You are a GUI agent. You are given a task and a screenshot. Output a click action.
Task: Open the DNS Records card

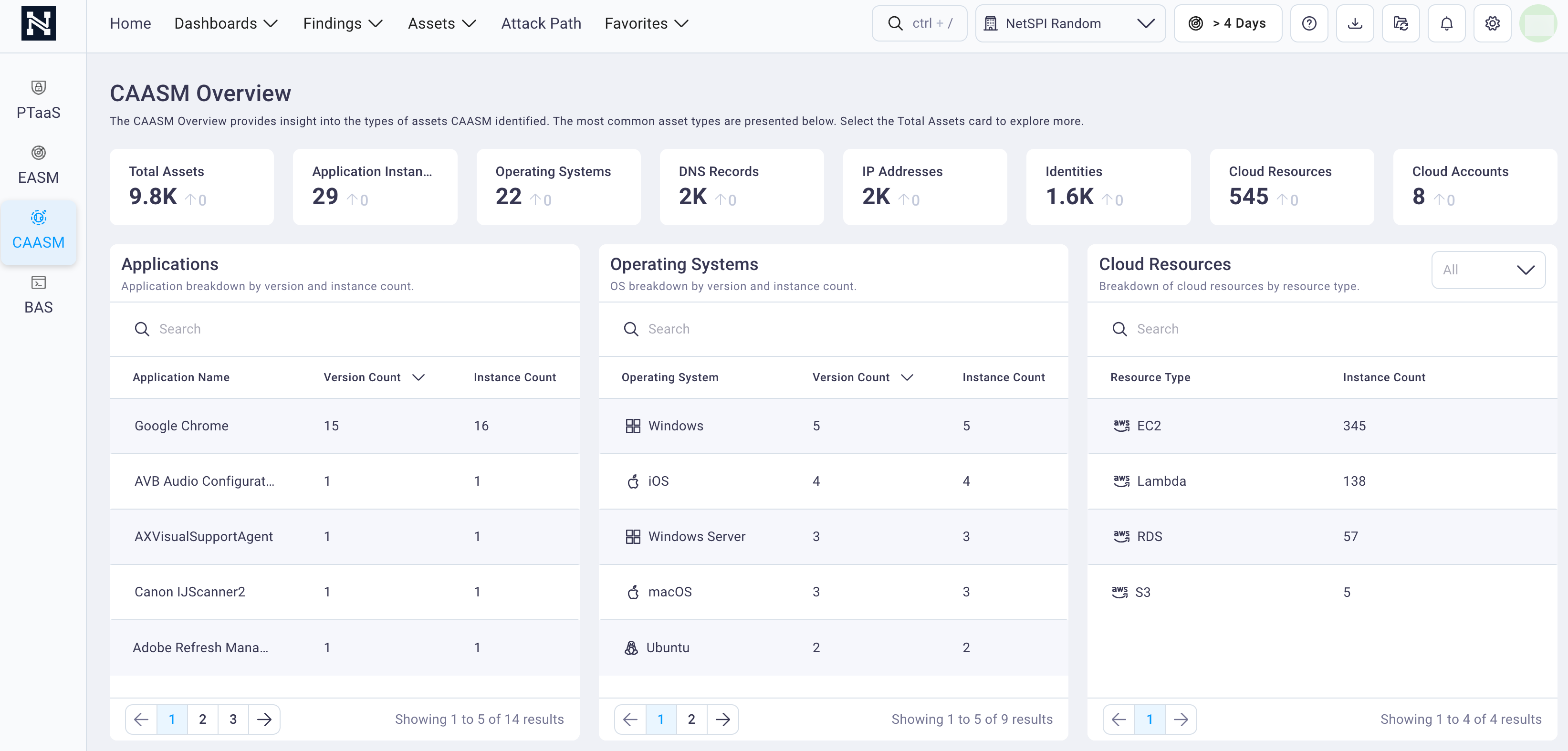click(742, 187)
